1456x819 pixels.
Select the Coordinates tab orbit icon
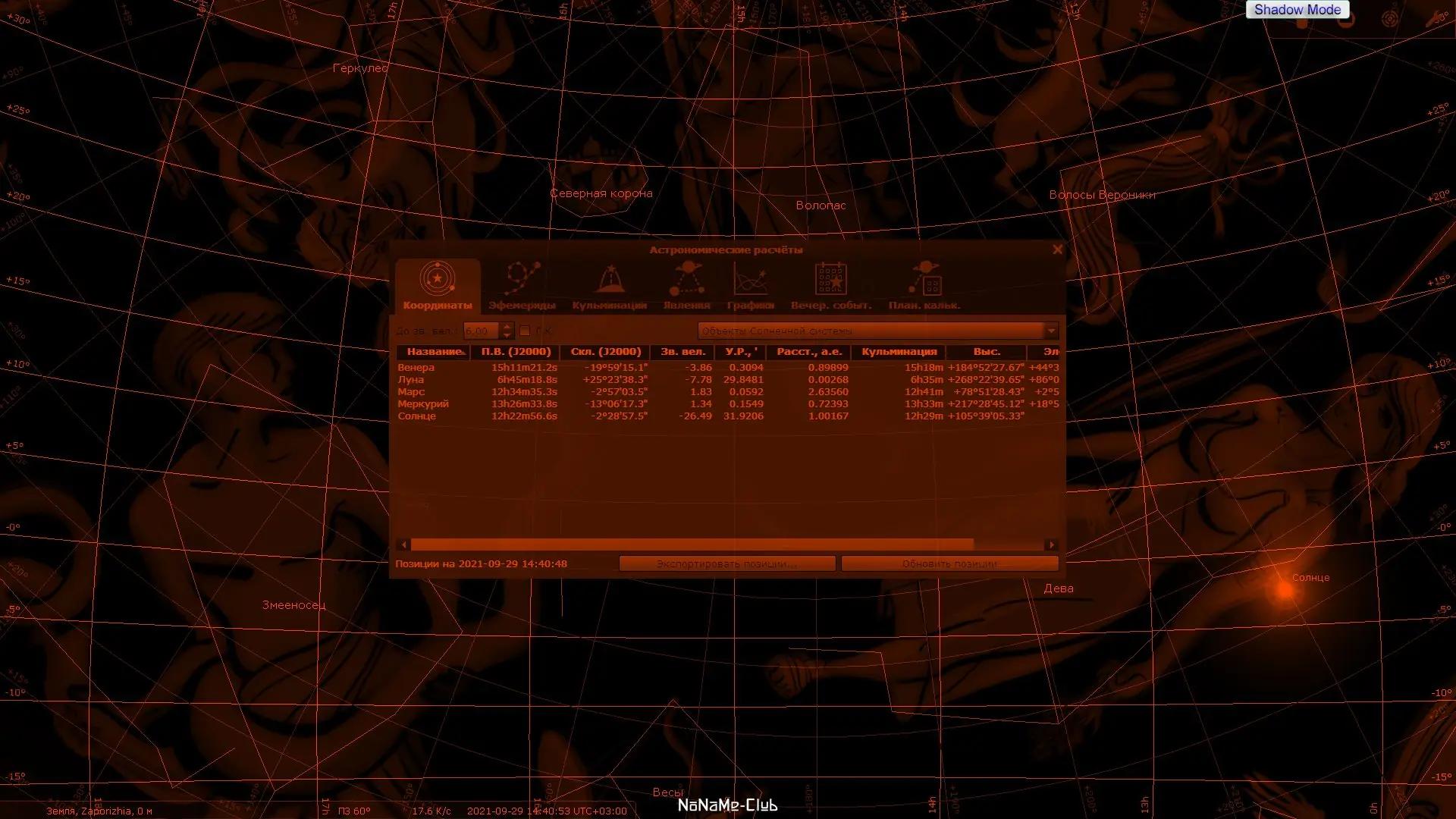[438, 278]
